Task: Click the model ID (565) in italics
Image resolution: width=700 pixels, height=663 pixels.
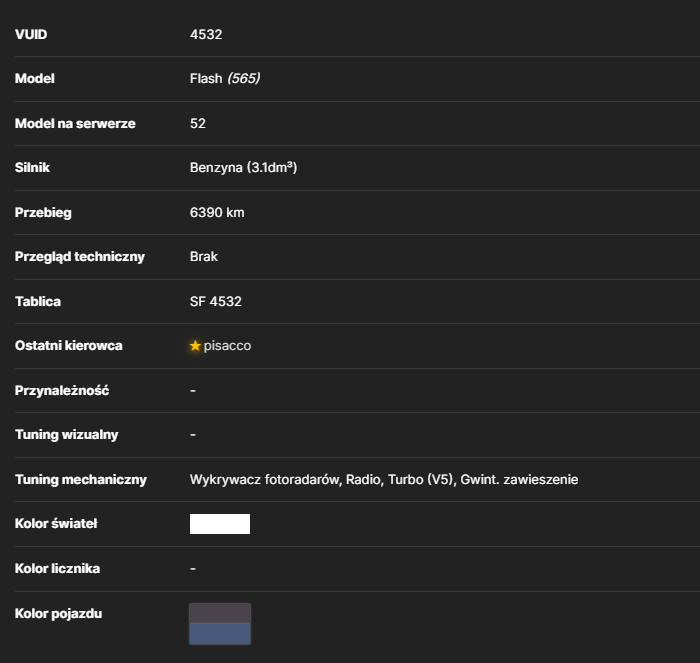Action: click(x=243, y=79)
